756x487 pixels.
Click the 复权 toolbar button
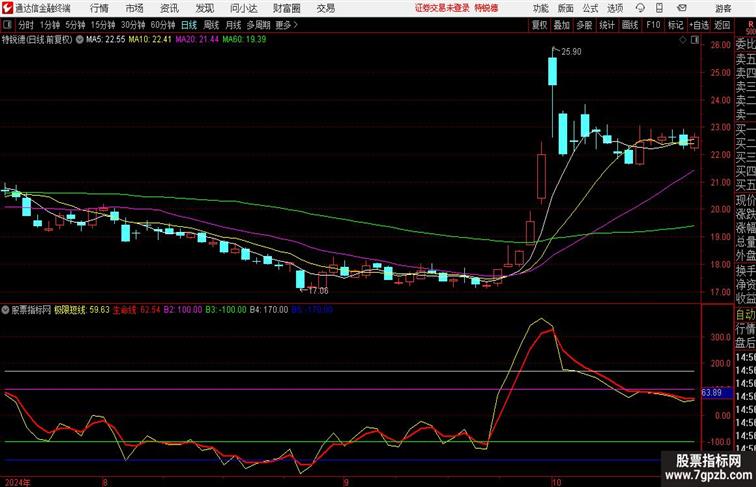[540, 25]
